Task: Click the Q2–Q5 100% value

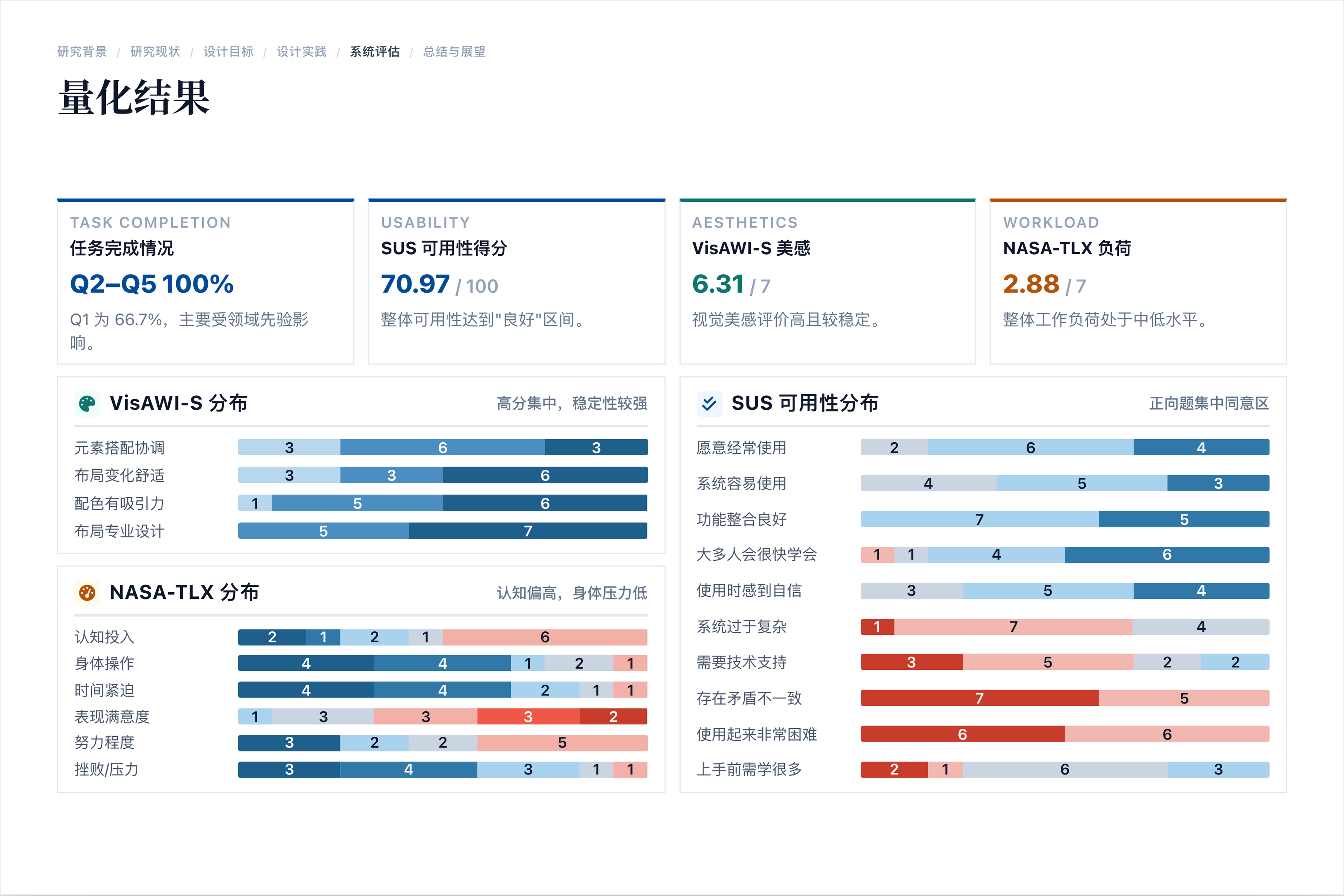Action: pyautogui.click(x=152, y=284)
